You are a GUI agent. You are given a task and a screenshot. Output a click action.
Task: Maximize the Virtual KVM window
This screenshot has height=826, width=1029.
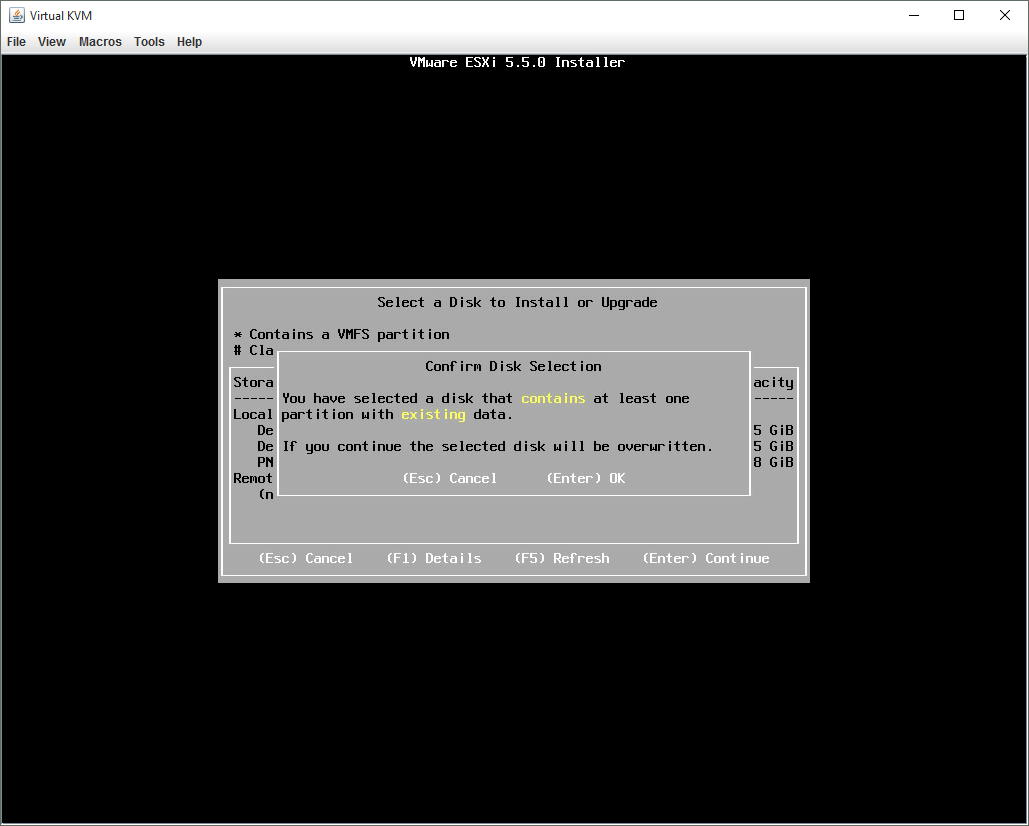[959, 15]
